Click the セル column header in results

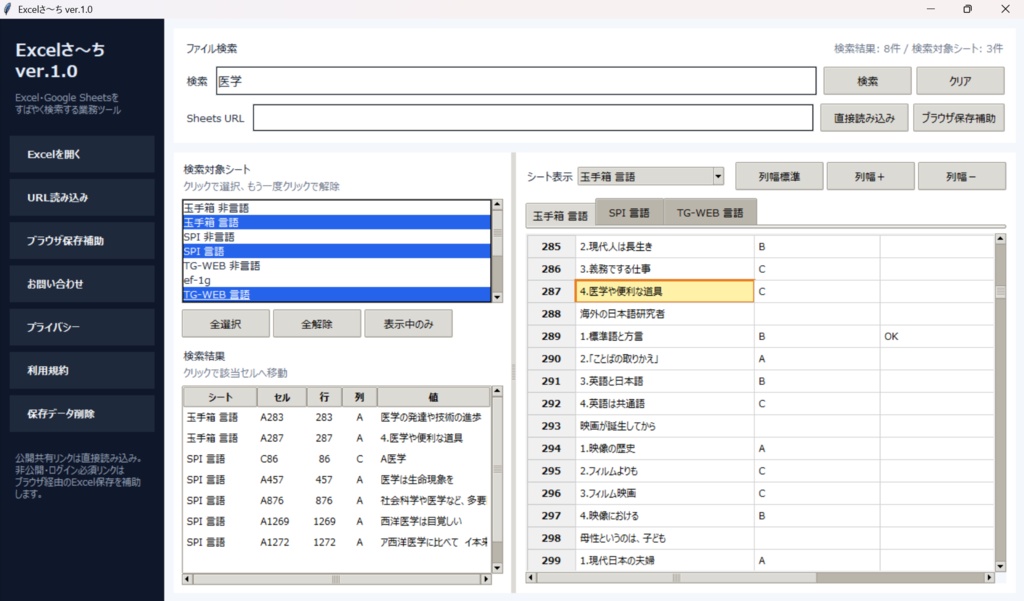pos(282,397)
